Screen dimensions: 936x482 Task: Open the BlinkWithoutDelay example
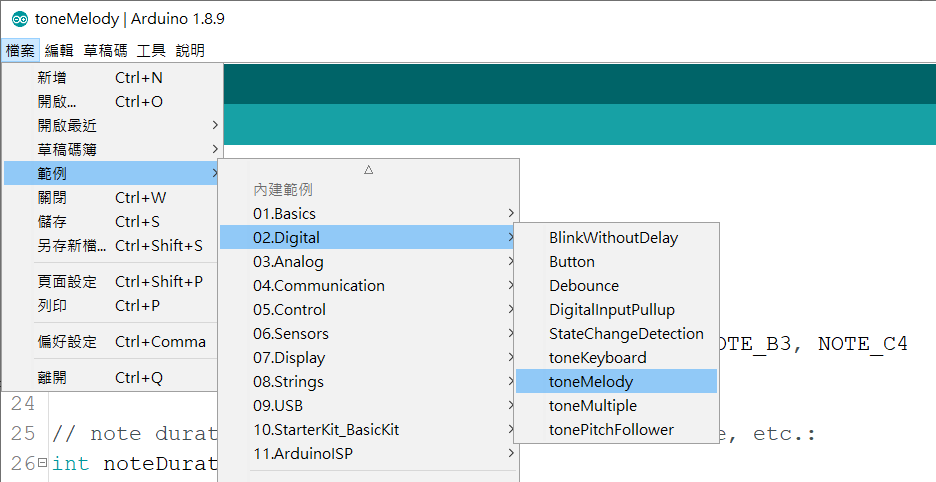click(x=616, y=237)
